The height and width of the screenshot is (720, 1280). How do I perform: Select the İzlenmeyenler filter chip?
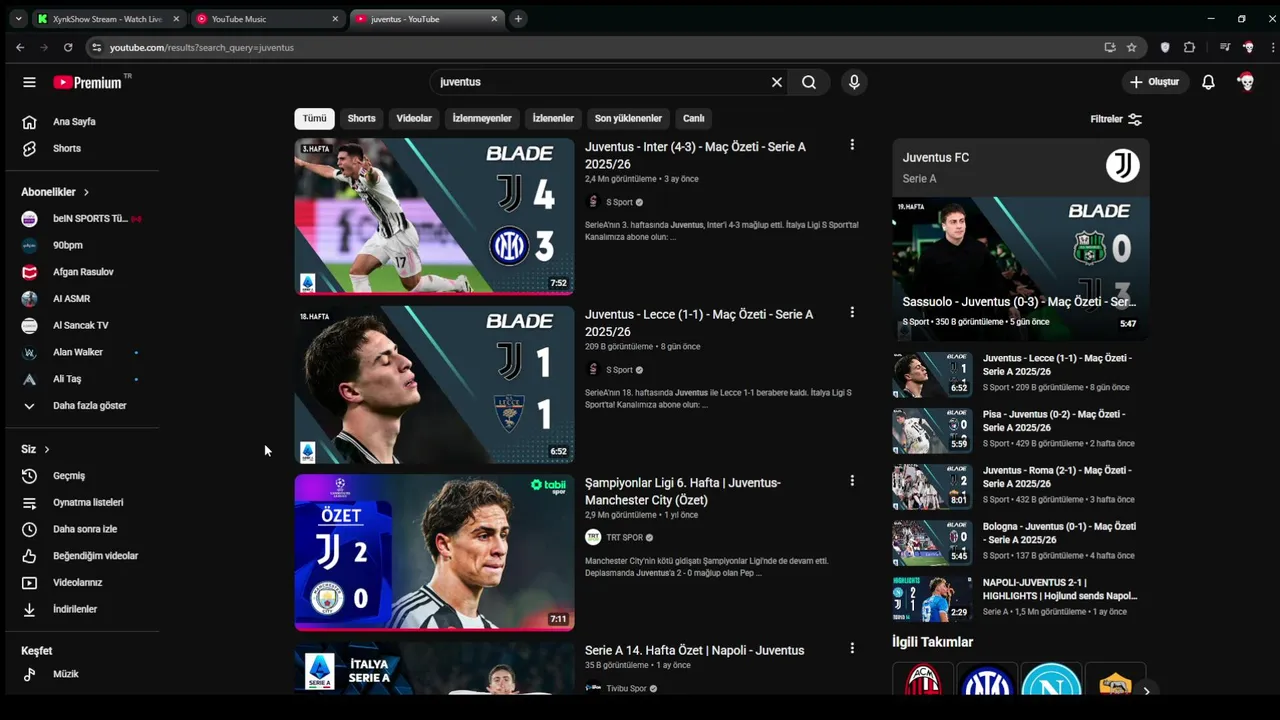click(x=482, y=118)
